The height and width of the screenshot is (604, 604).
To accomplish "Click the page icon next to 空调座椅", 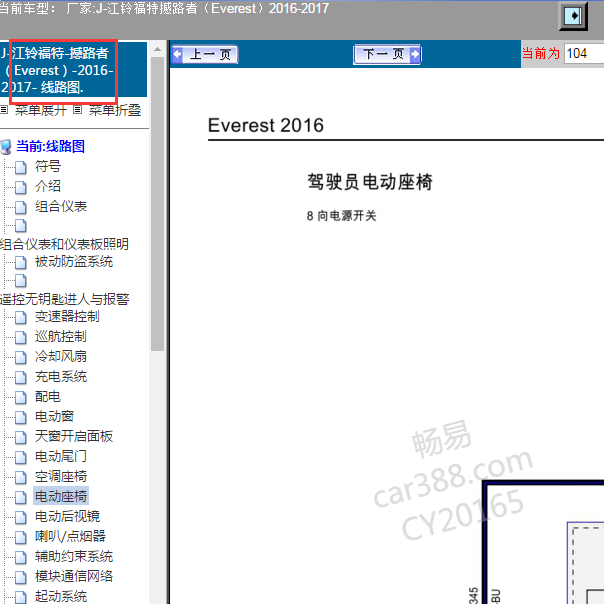I will pyautogui.click(x=21, y=477).
